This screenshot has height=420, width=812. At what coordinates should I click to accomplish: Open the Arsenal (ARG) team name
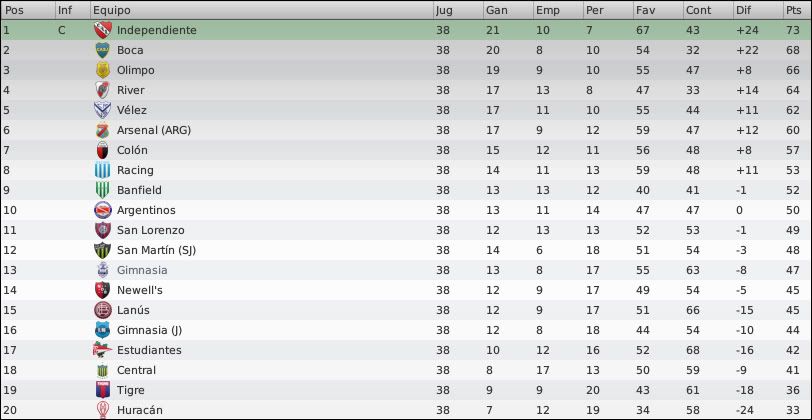[154, 131]
